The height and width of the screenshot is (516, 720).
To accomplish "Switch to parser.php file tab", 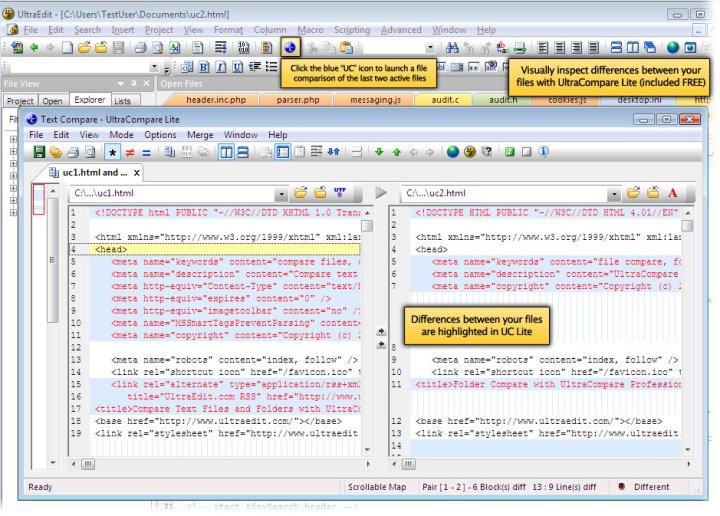I will (298, 100).
